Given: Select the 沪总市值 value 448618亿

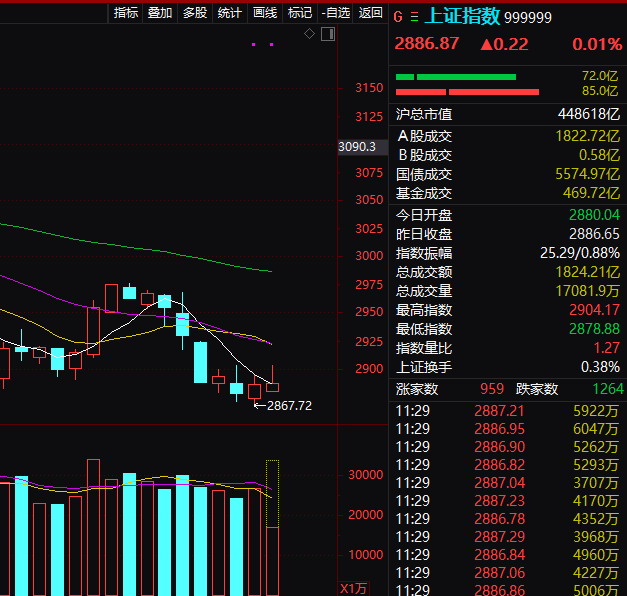Looking at the screenshot, I should coord(589,114).
